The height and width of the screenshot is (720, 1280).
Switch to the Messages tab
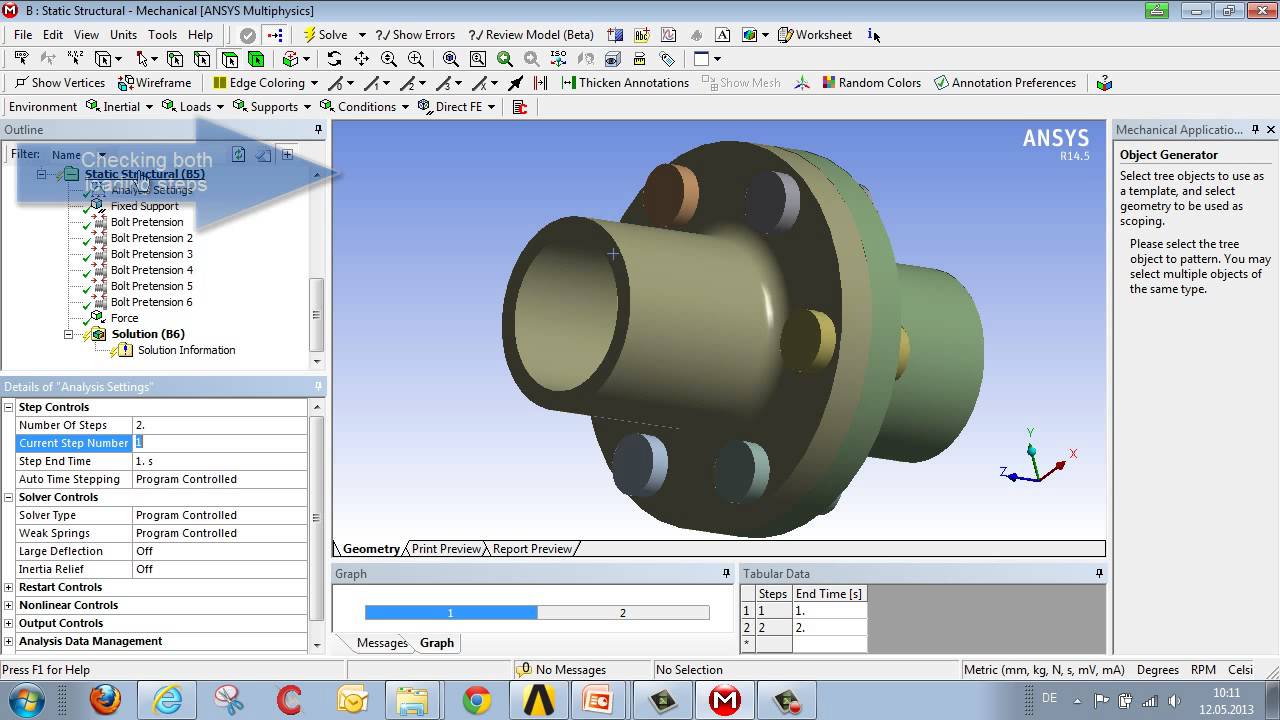382,643
